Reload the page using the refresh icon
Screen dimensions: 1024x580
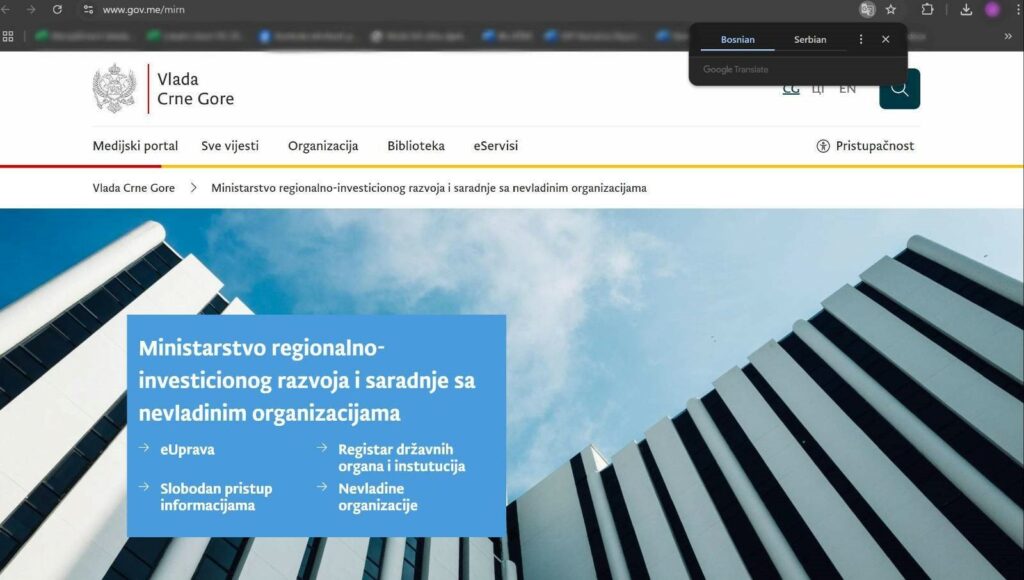pyautogui.click(x=57, y=9)
